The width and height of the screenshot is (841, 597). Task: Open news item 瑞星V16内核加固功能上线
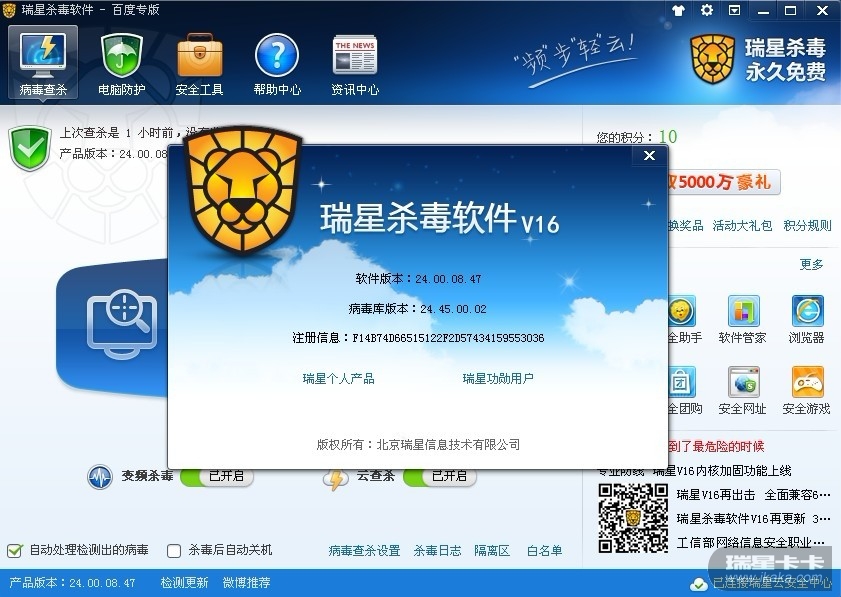click(x=722, y=471)
